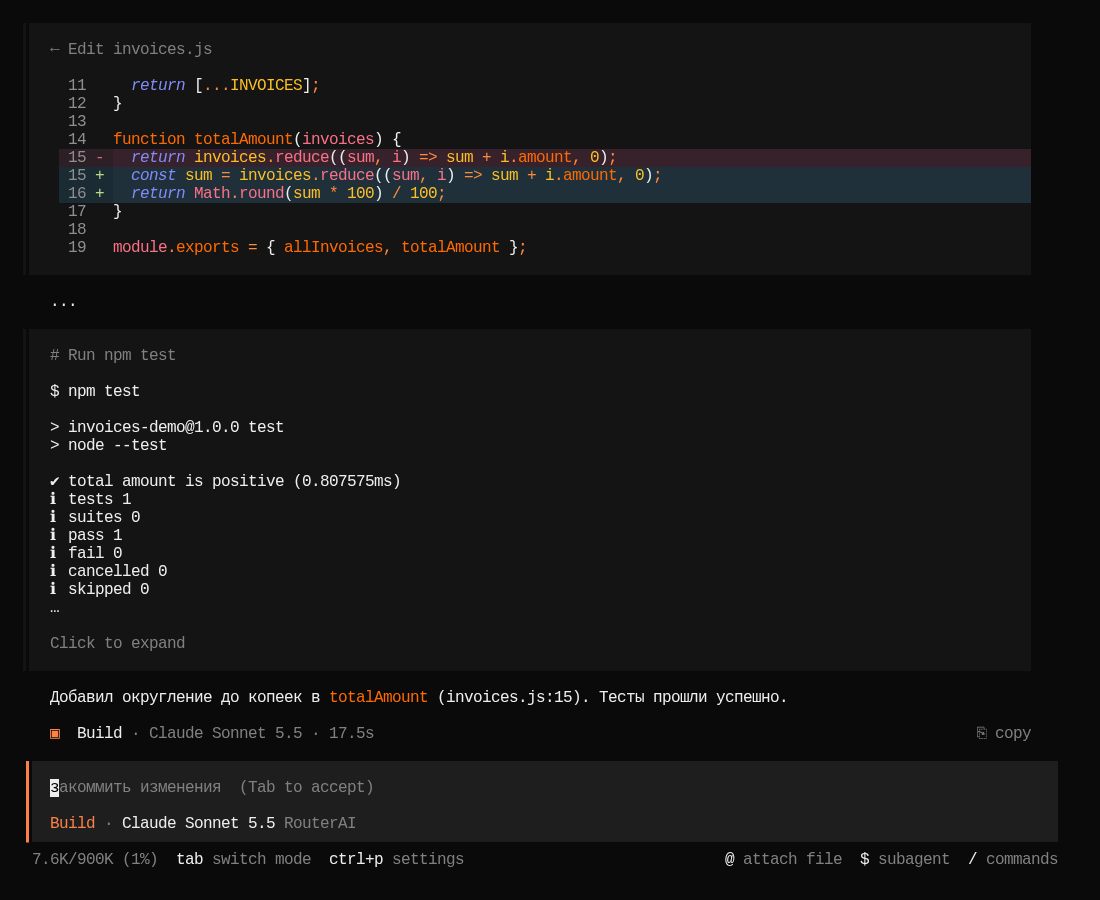Open the 'Edit invoices.js' diff header
The image size is (1100, 900).
click(x=130, y=49)
